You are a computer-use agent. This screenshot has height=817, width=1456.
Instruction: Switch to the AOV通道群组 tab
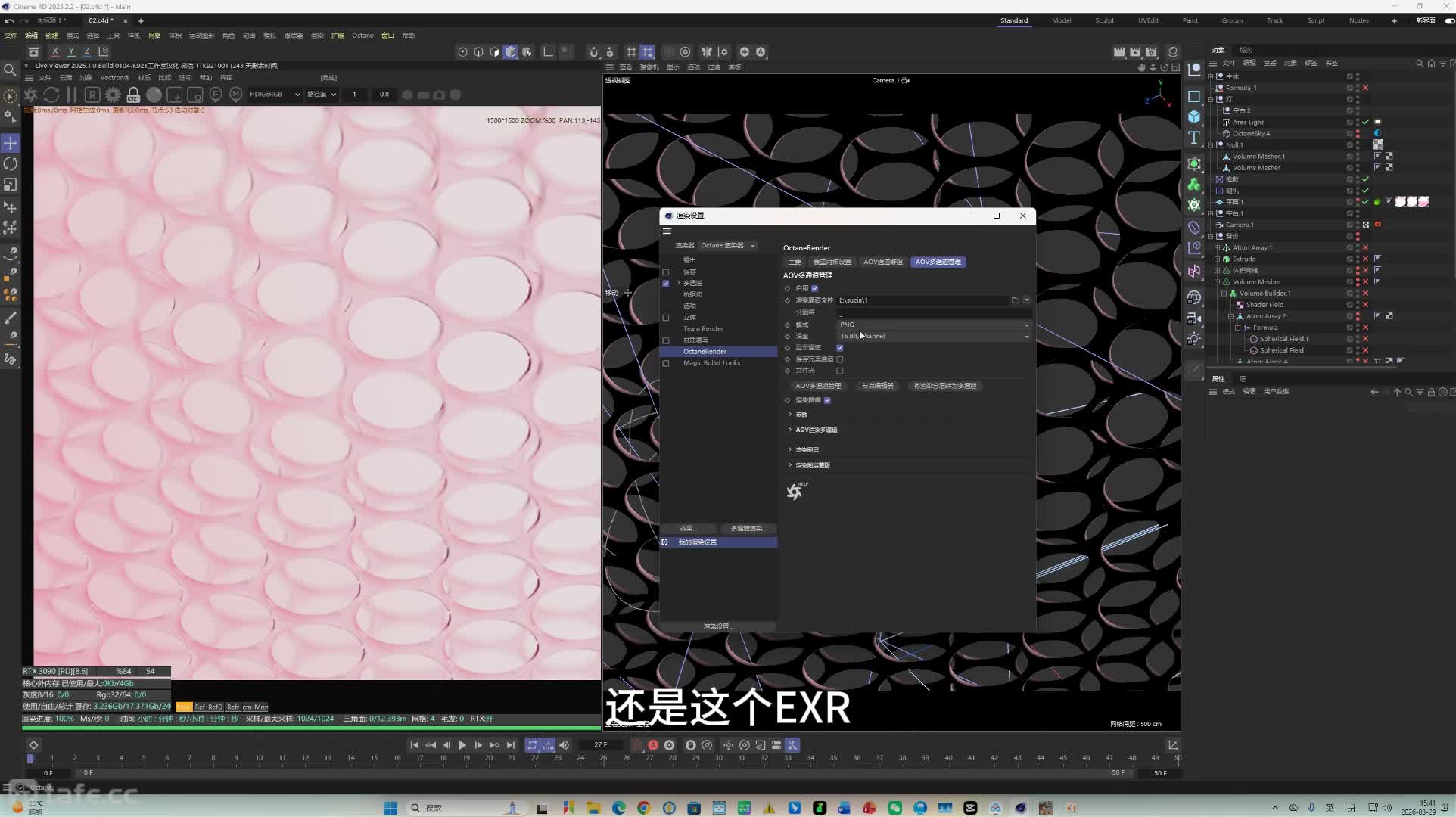883,262
